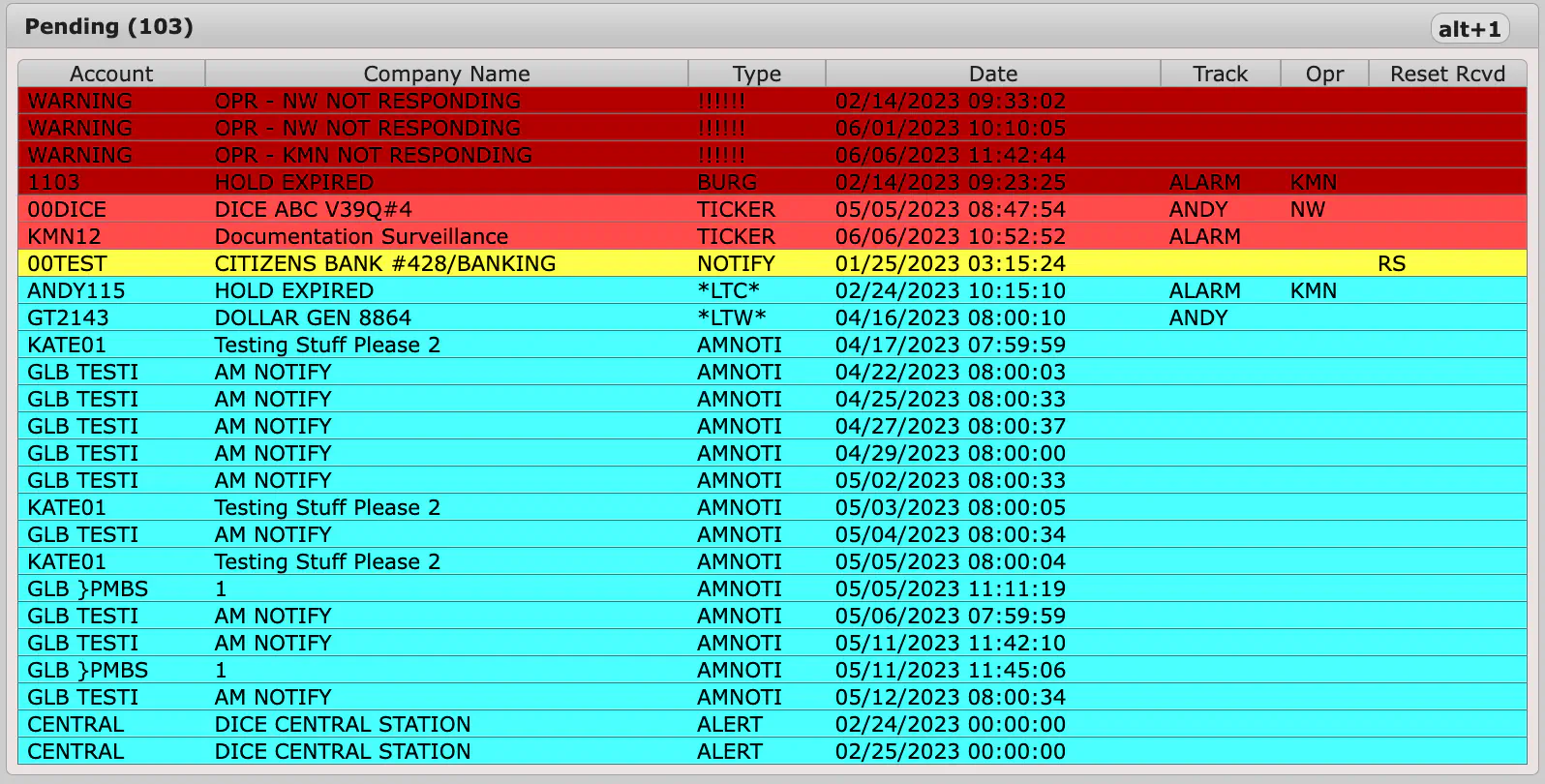Select the yellow CITIZENS BANK #428/BANKING row
This screenshot has width=1545, height=784.
pos(772,263)
